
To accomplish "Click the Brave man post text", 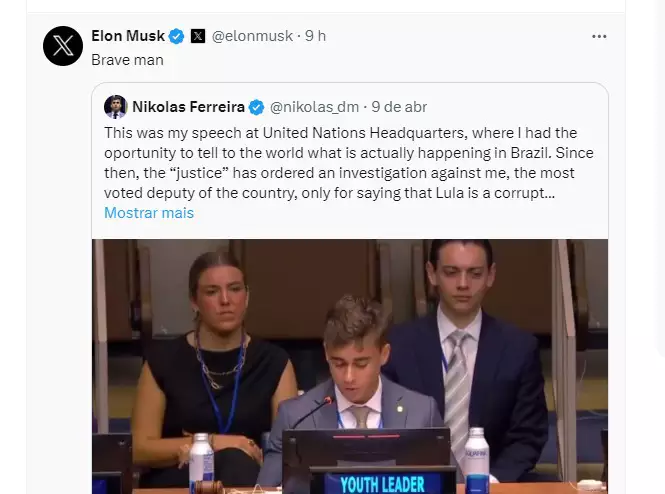I will click(127, 60).
